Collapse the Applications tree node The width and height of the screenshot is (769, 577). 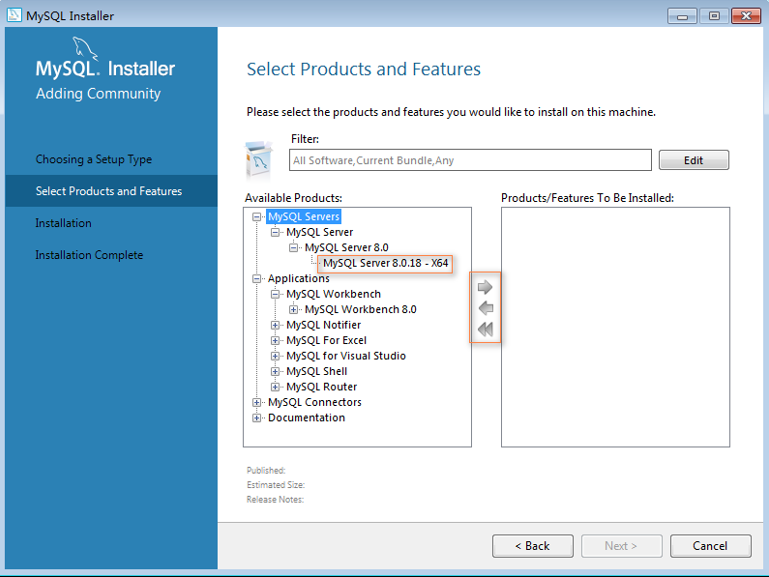coord(256,278)
